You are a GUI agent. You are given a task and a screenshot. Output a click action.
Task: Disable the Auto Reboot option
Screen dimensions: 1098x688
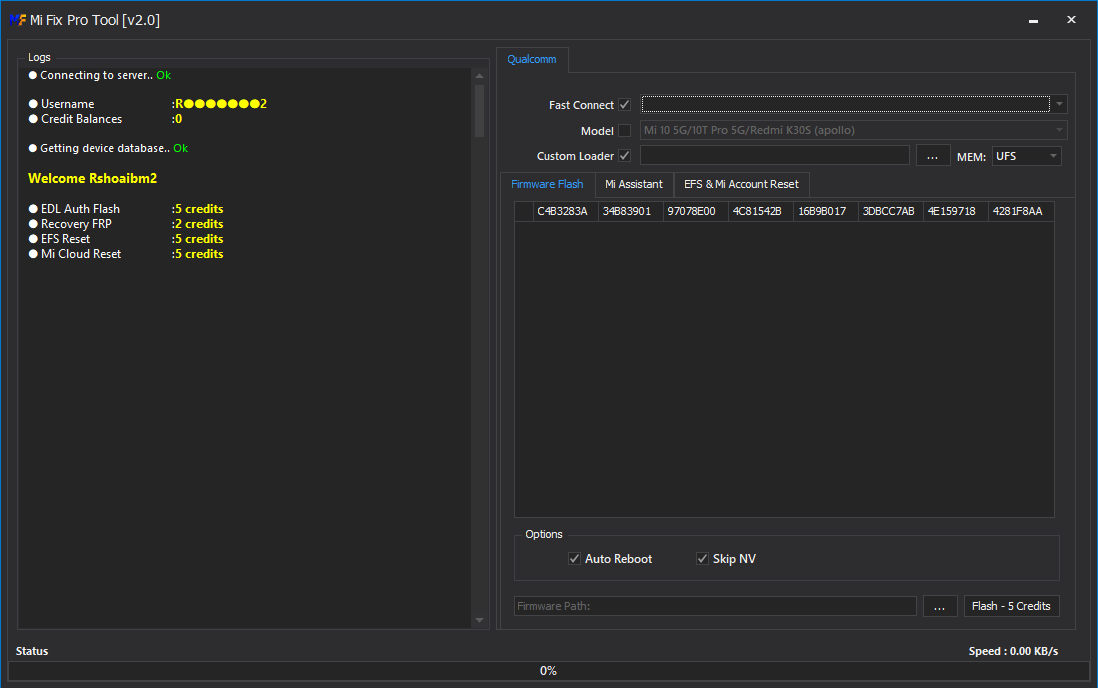574,559
